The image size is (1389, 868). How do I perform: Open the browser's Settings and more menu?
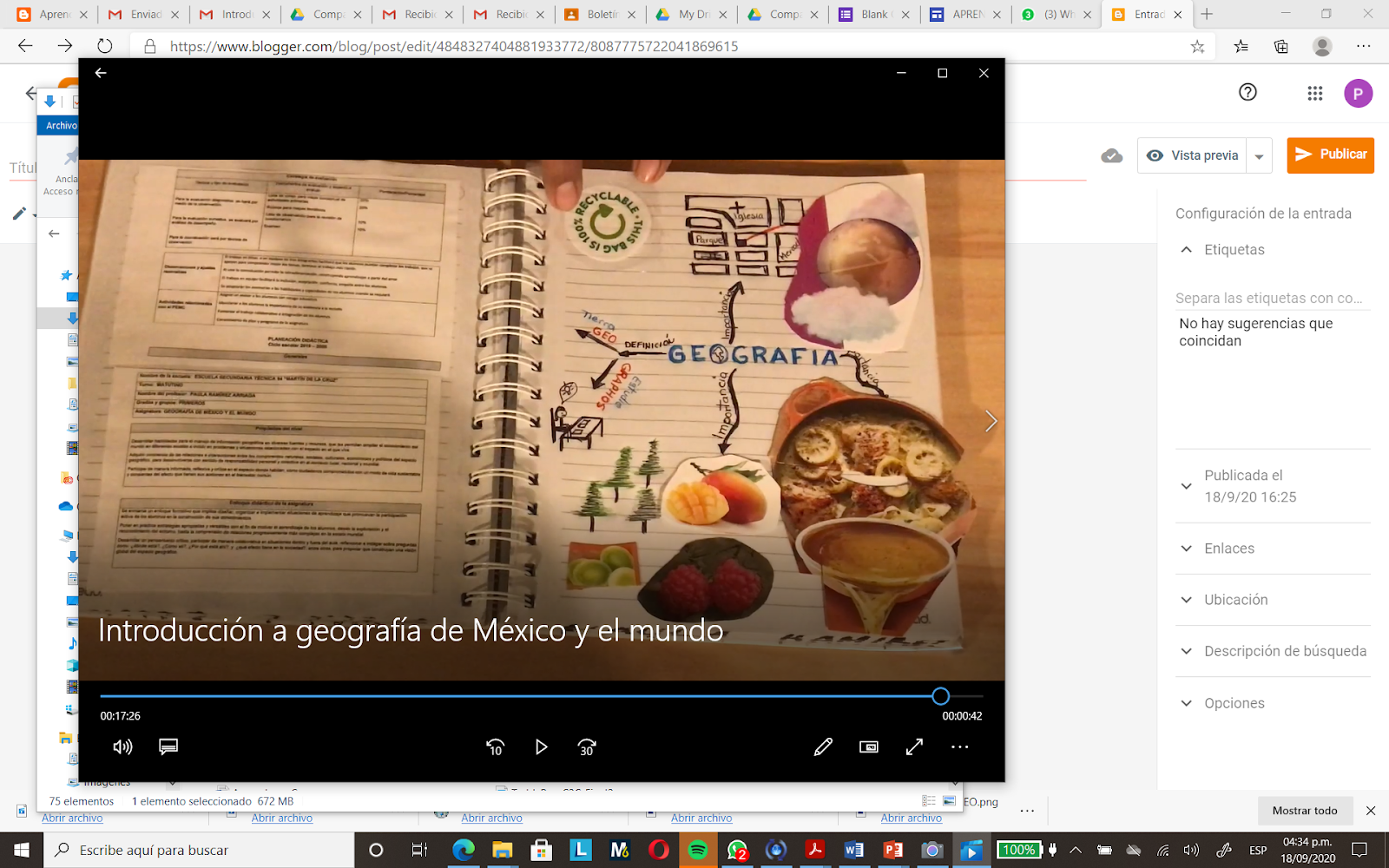pos(1363,46)
